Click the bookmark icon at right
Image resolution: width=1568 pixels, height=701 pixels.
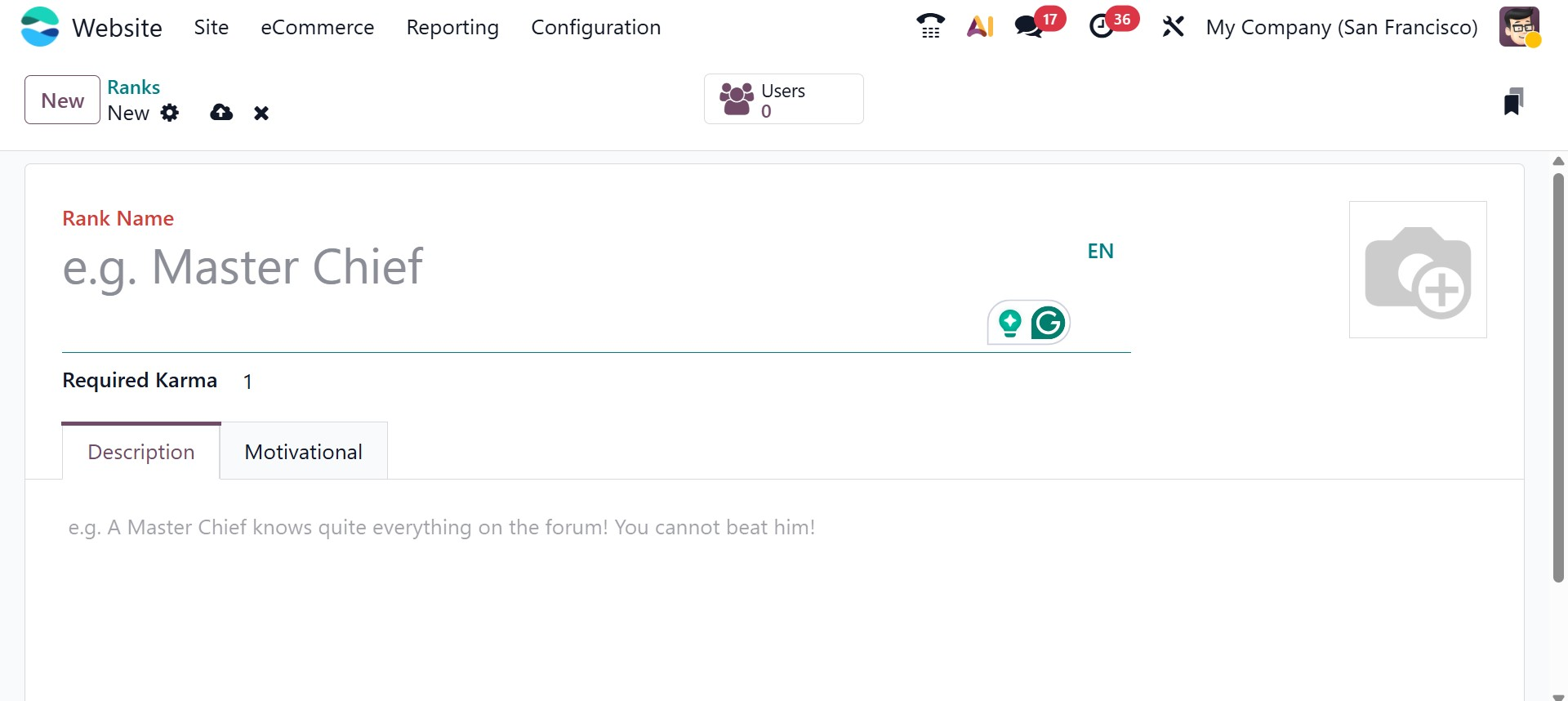coord(1513,101)
